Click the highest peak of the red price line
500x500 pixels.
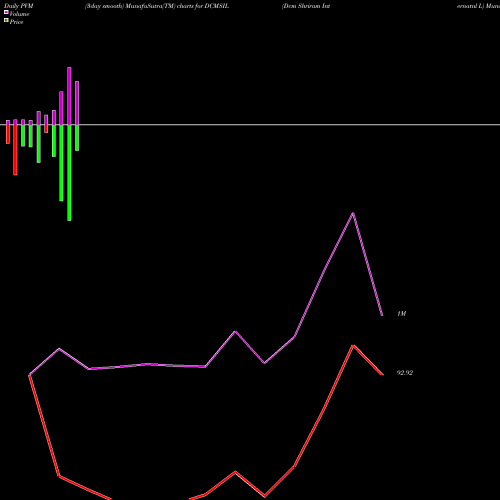click(353, 346)
